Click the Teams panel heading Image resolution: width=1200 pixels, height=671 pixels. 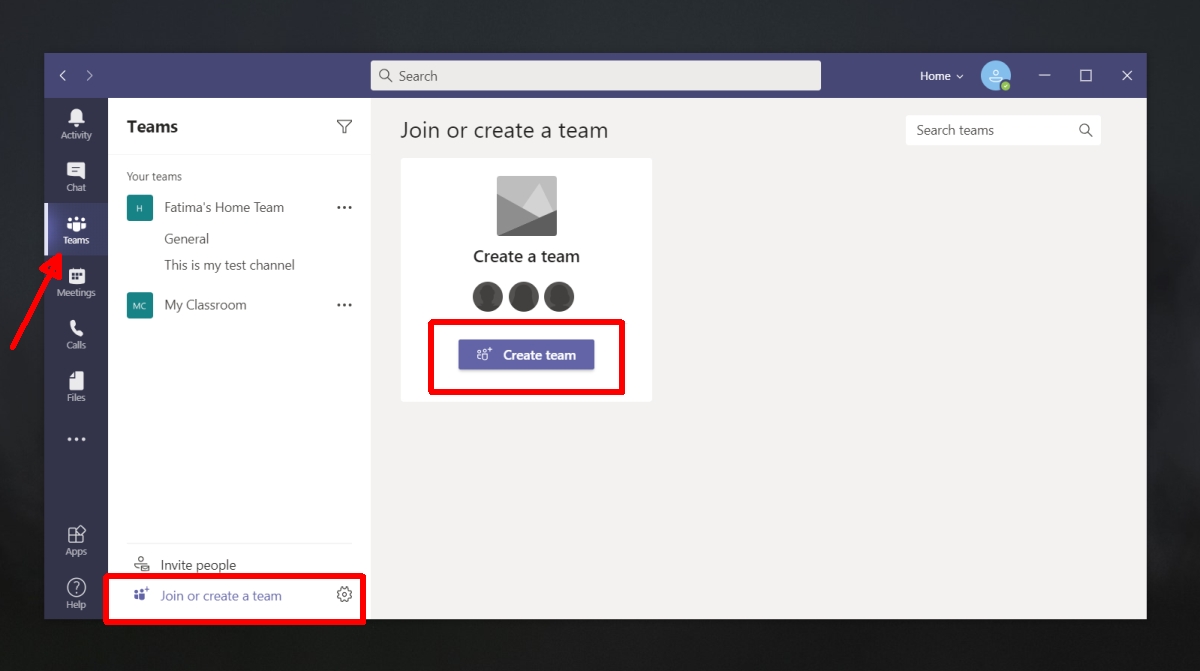click(152, 127)
